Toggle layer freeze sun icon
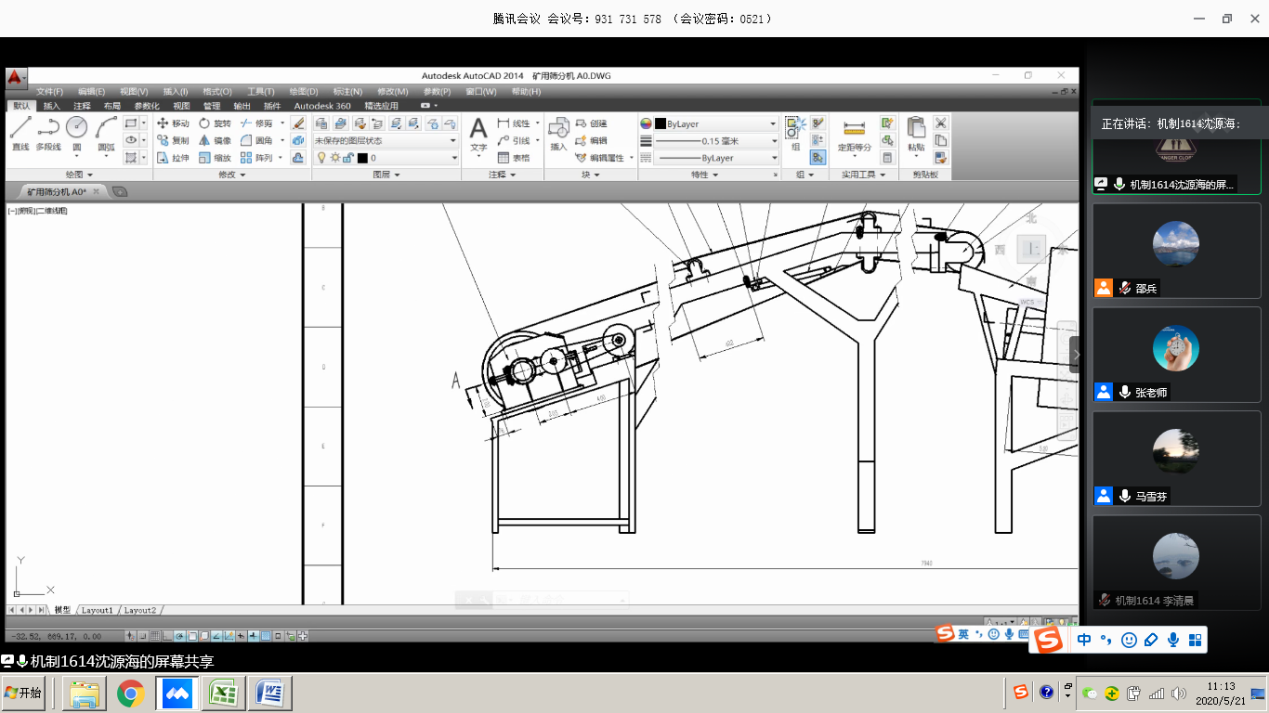The image size is (1269, 713). click(x=335, y=158)
